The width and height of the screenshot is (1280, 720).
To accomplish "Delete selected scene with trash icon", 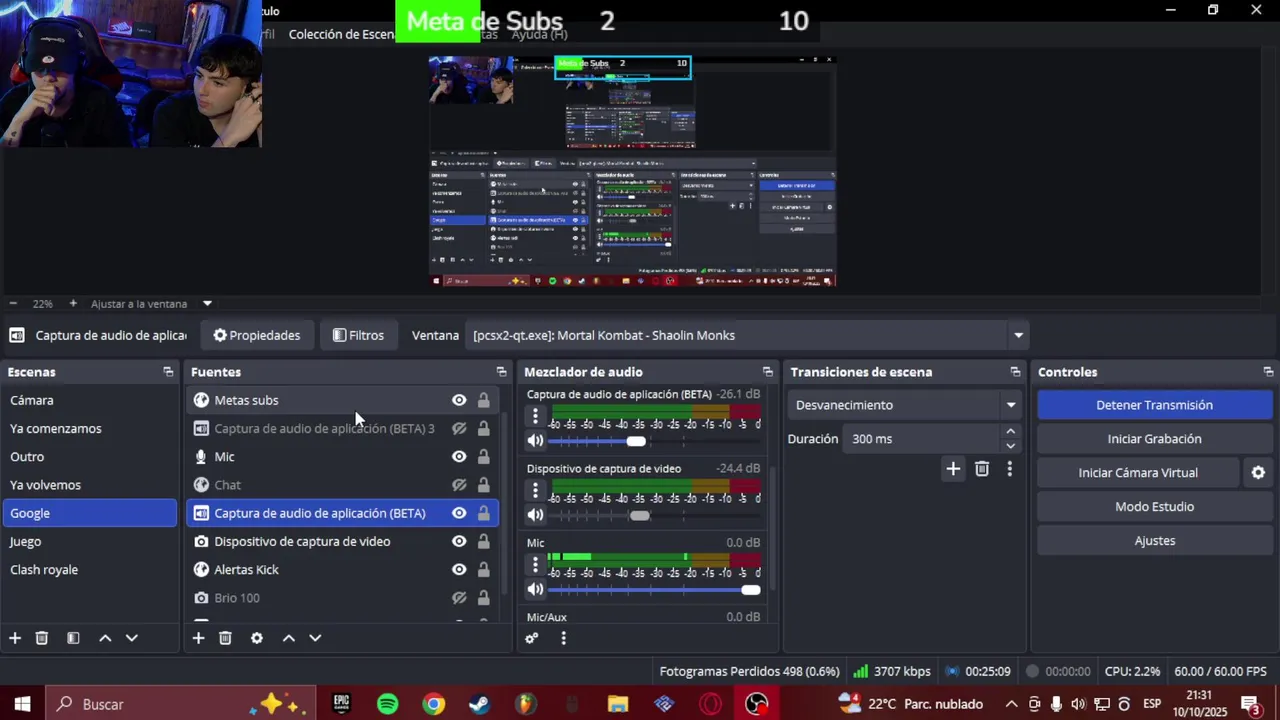I will (42, 638).
